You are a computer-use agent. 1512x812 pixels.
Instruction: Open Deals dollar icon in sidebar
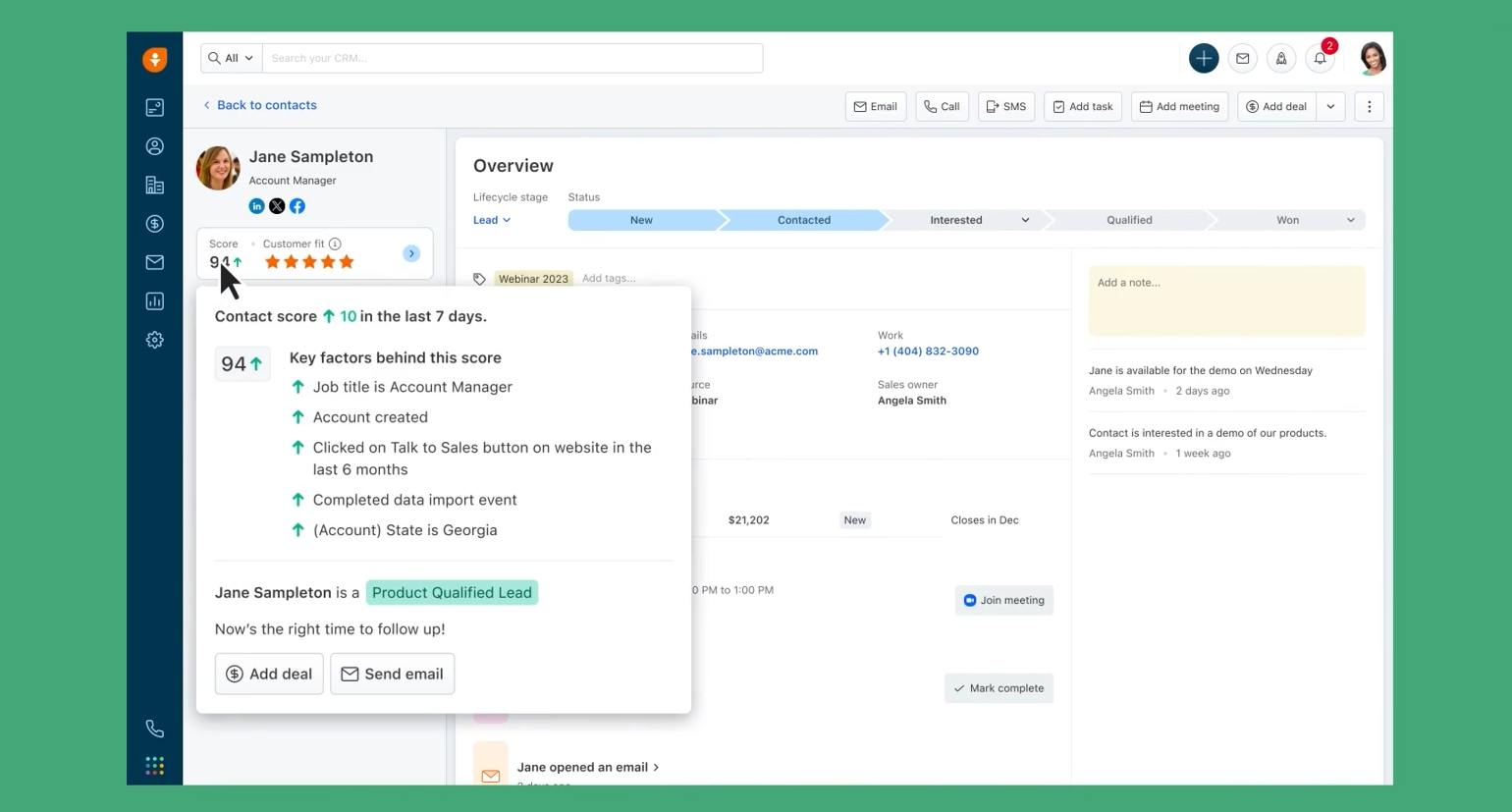point(154,224)
